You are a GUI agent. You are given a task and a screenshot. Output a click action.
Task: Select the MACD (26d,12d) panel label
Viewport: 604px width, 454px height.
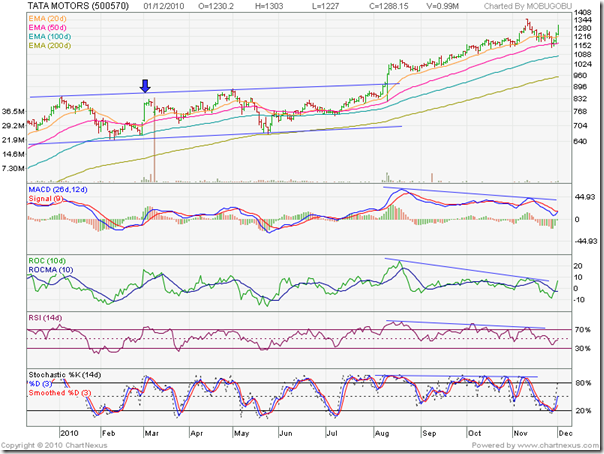point(63,190)
